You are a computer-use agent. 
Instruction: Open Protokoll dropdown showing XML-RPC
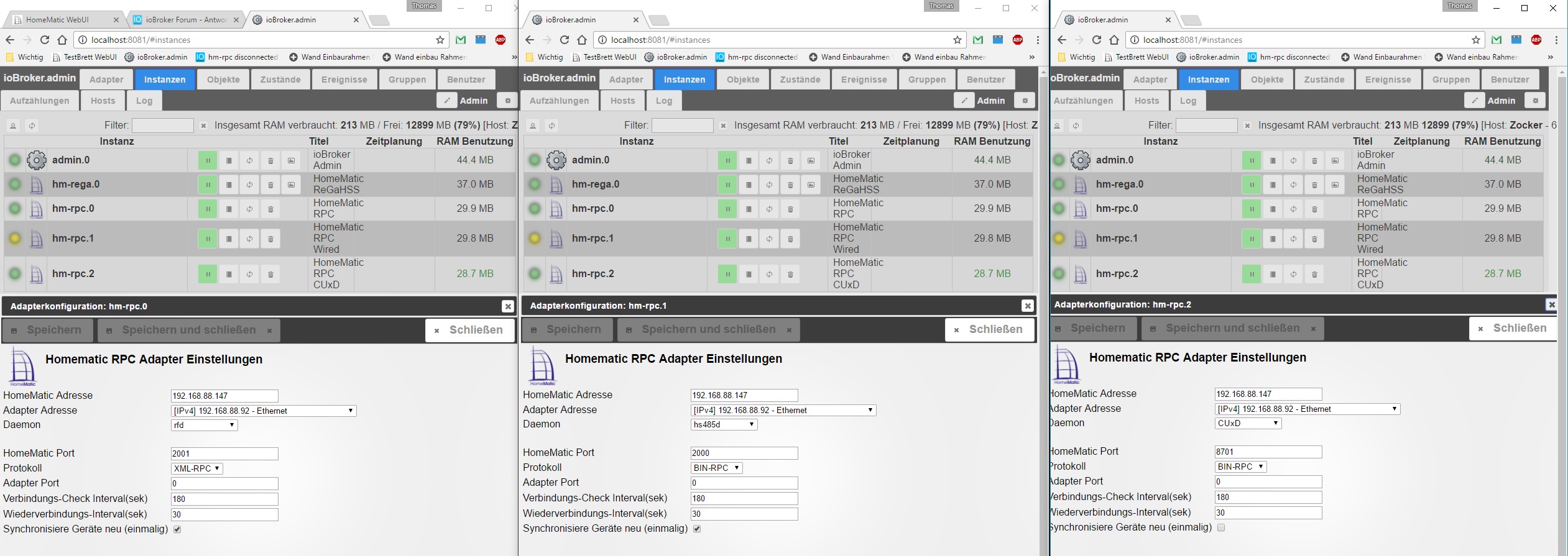click(197, 468)
